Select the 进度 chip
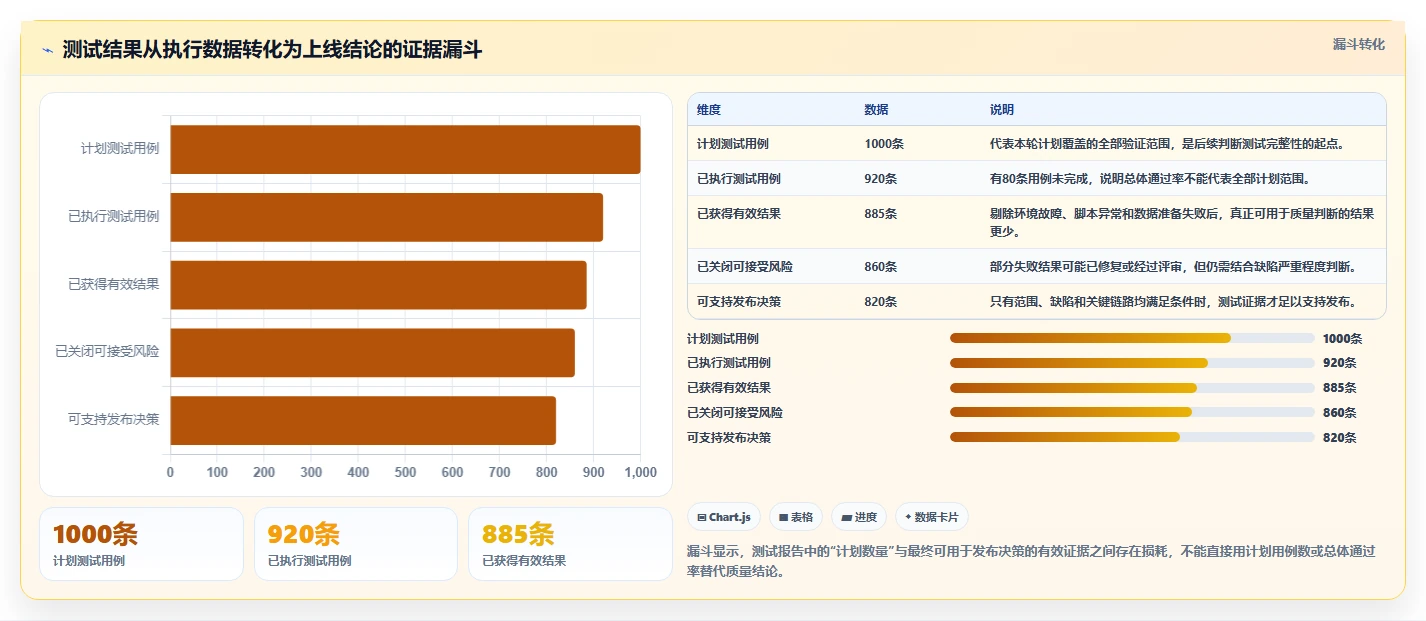 [x=859, y=517]
